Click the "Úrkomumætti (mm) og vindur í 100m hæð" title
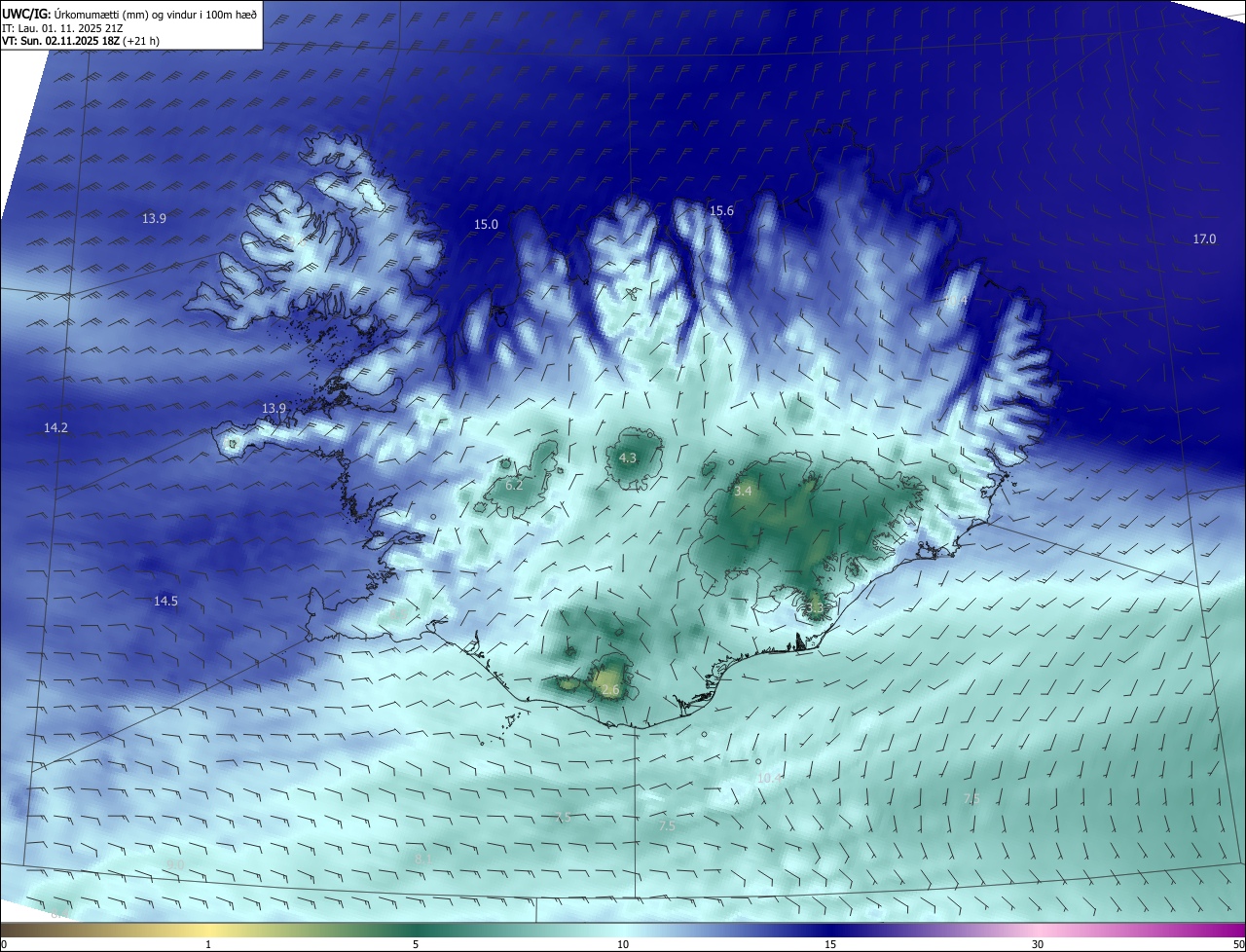This screenshot has width=1246, height=952. 156,13
